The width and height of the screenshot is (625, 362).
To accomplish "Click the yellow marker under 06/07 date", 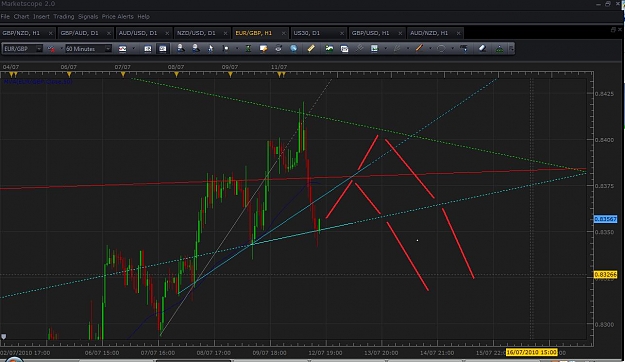I will point(69,75).
